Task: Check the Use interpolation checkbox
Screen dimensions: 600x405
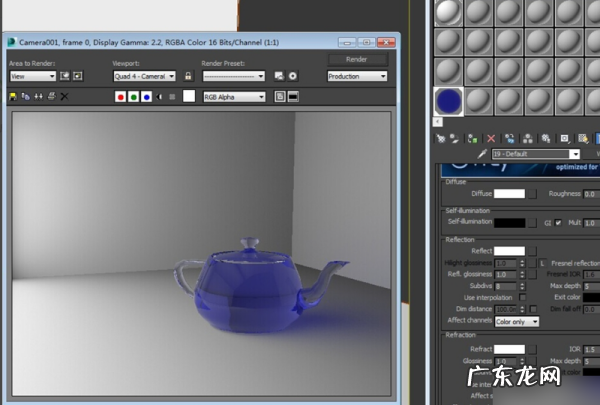Action: click(x=521, y=298)
